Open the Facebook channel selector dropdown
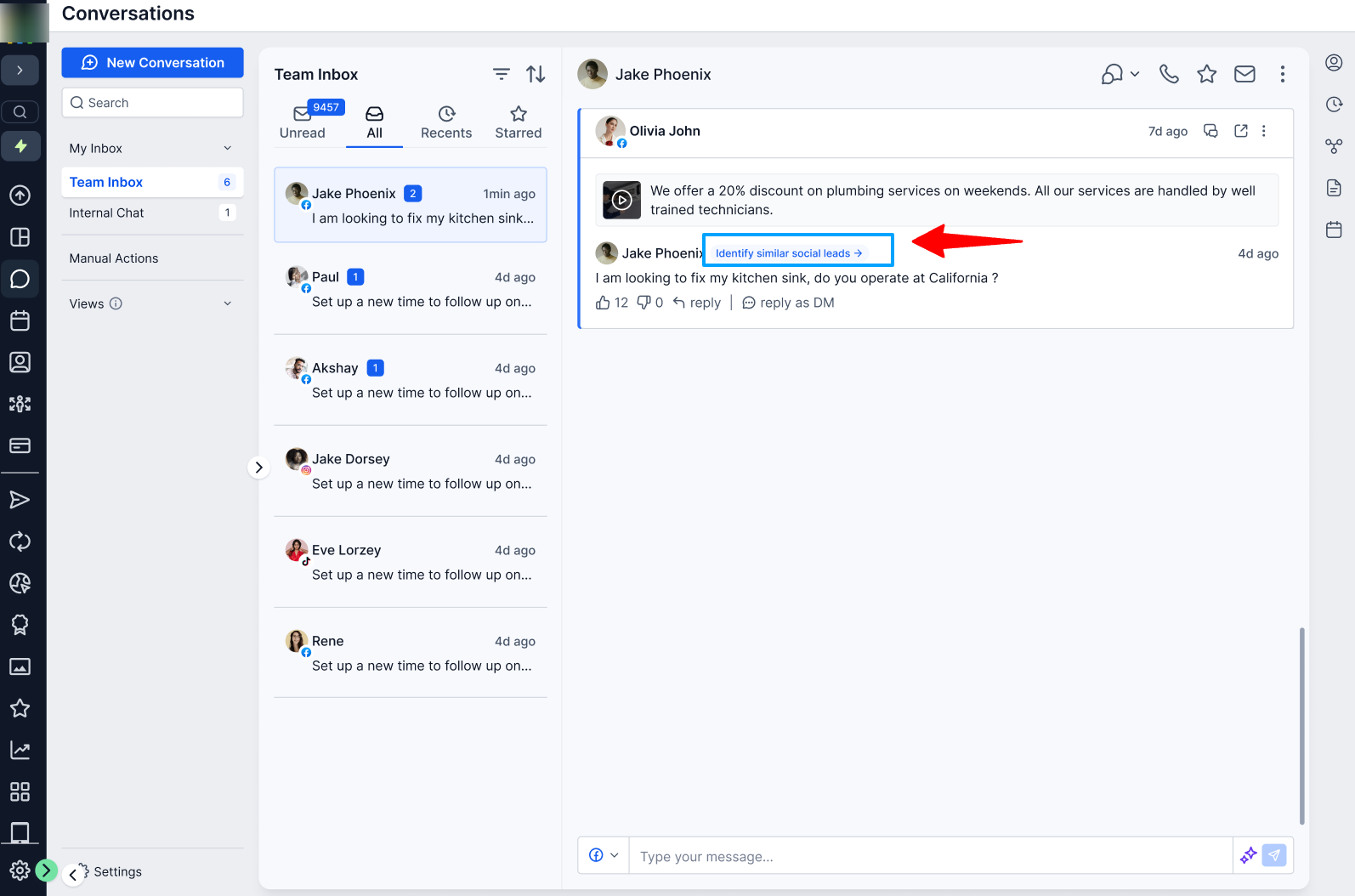Viewport: 1355px width, 896px height. (x=604, y=855)
